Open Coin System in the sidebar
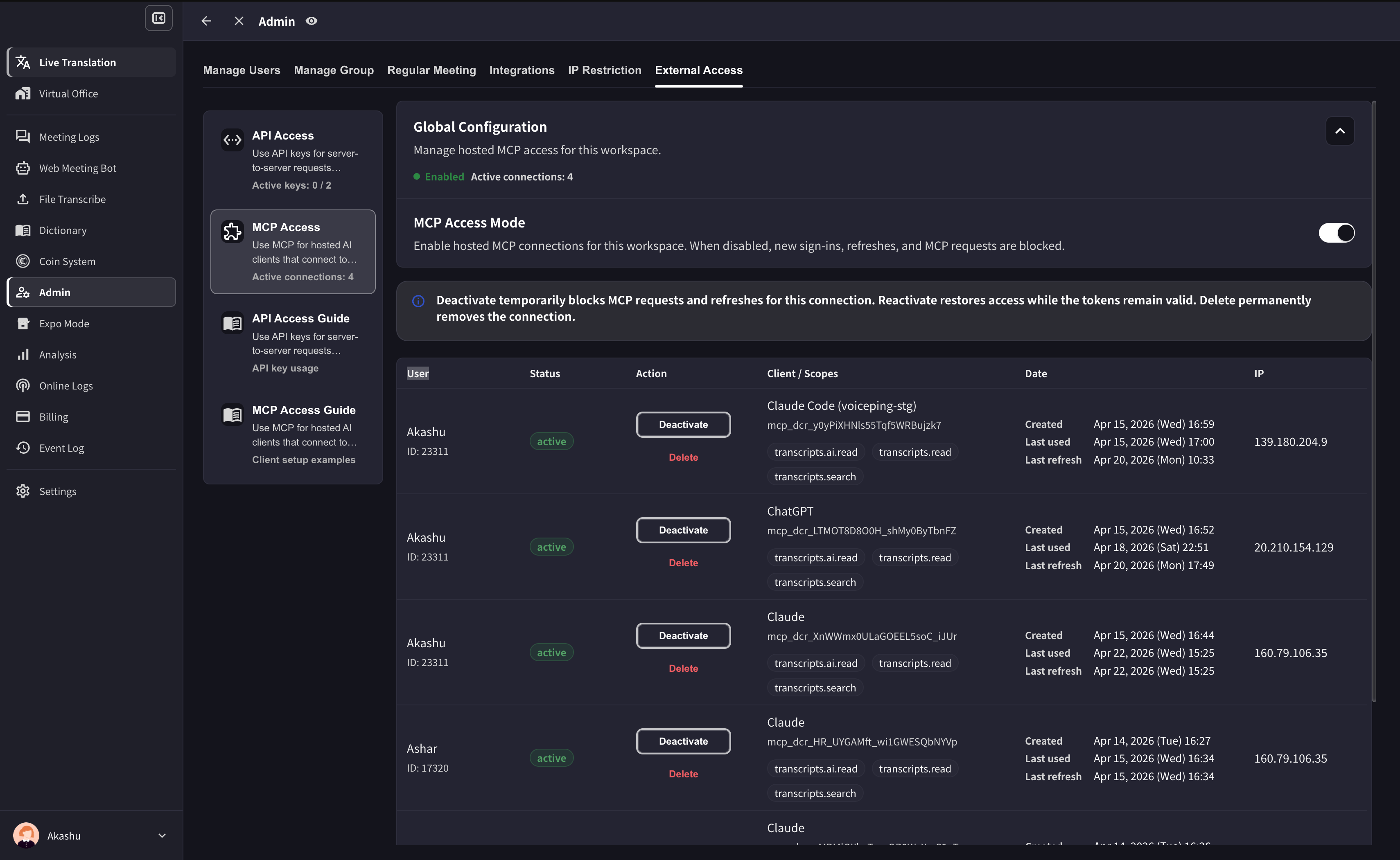 (91, 261)
